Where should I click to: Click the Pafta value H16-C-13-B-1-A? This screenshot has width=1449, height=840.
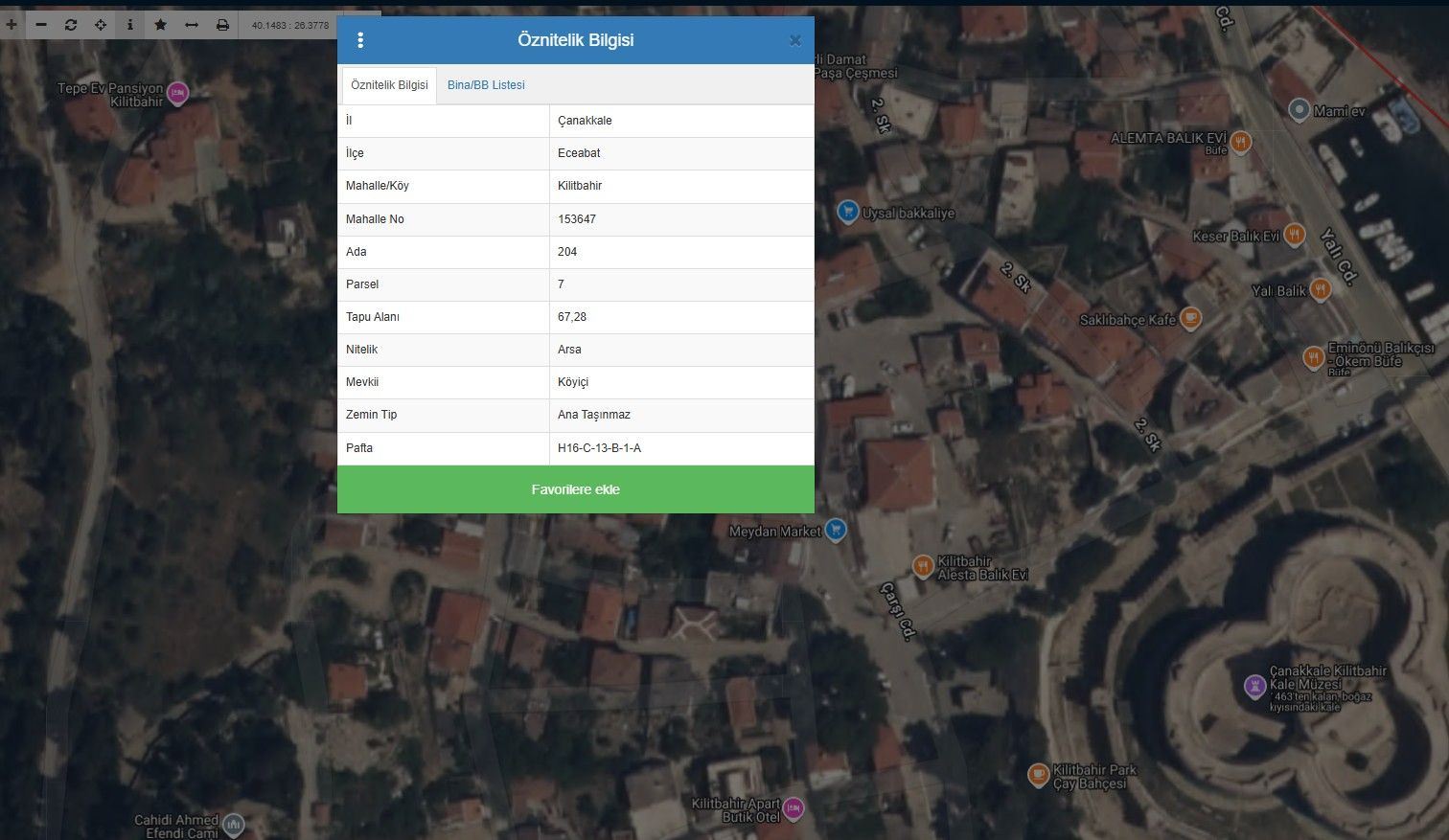600,448
